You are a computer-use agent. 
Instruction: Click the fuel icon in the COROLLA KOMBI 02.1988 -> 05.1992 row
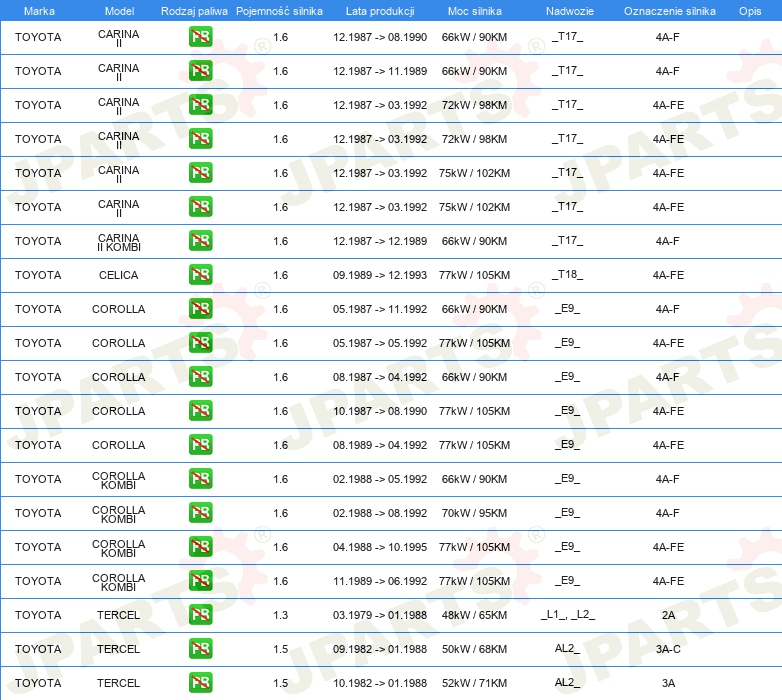[200, 479]
